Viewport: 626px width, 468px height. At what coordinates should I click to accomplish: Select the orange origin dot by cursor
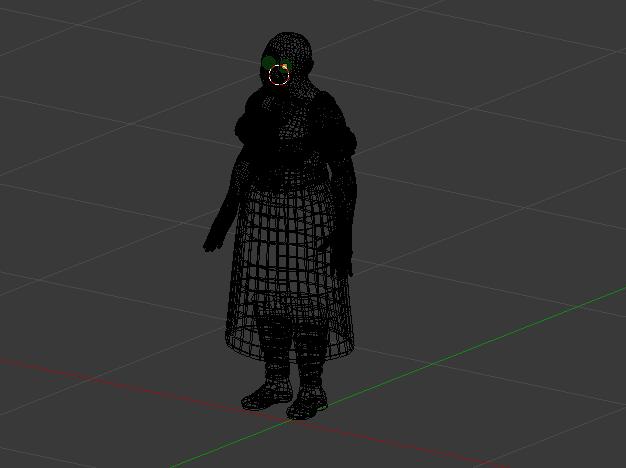point(284,67)
